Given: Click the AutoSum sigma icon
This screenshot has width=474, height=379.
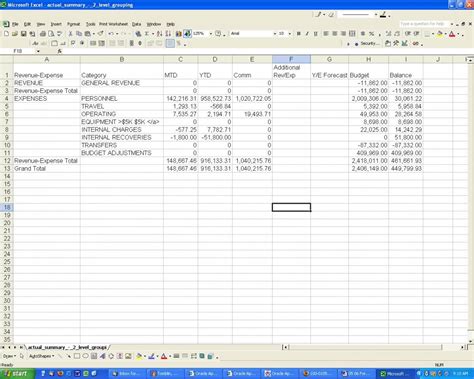Looking at the screenshot, I should coord(146,34).
